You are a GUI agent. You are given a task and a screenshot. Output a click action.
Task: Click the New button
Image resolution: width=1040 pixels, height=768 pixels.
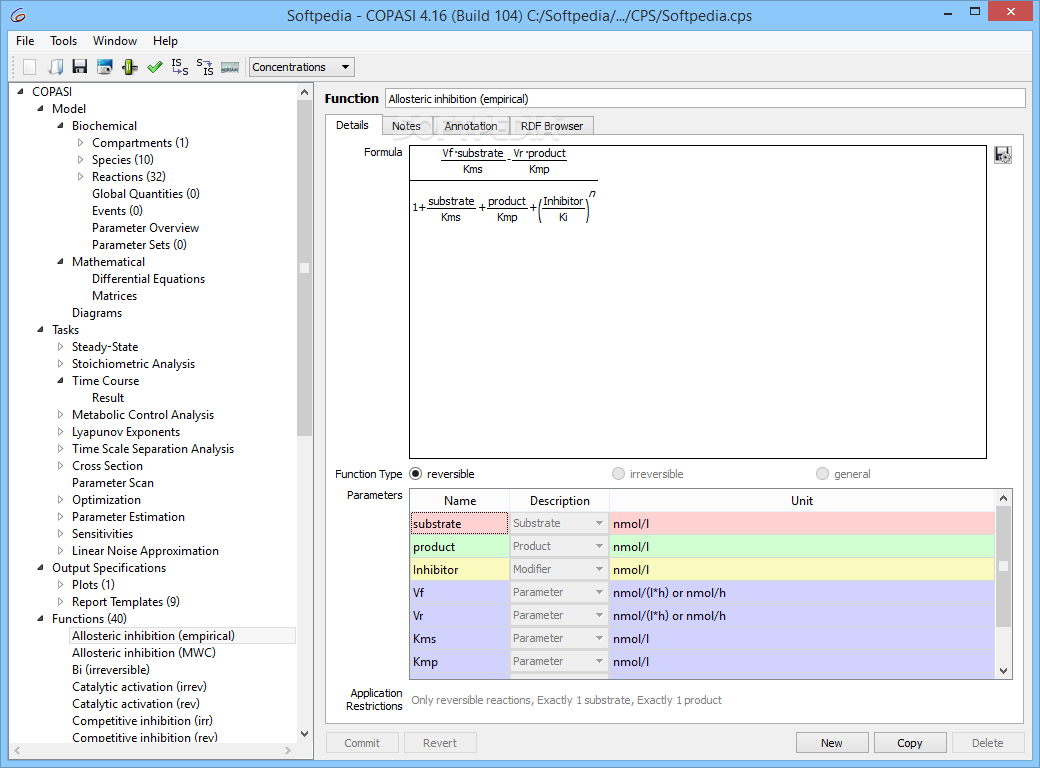tap(831, 743)
